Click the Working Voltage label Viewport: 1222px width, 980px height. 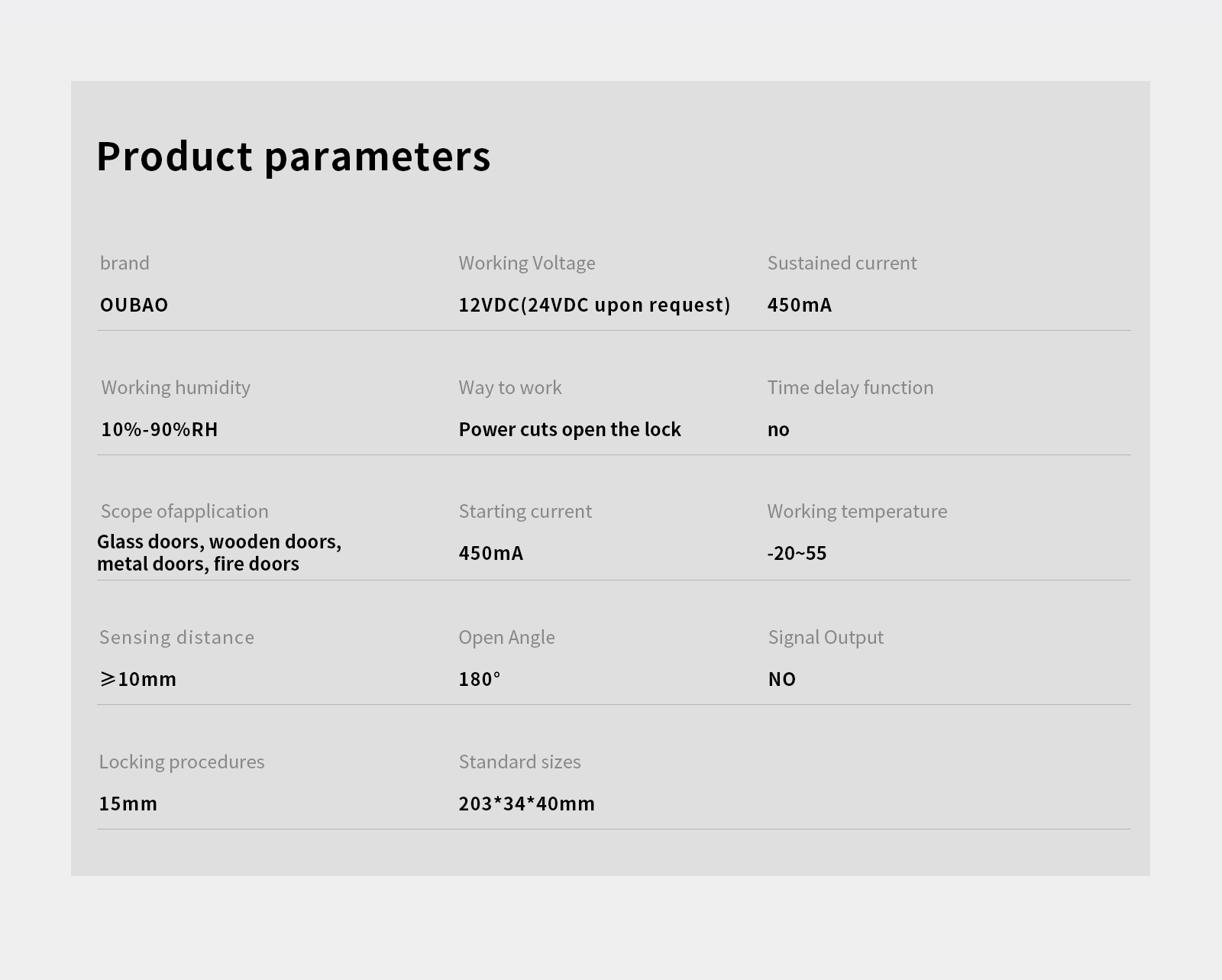coord(527,264)
